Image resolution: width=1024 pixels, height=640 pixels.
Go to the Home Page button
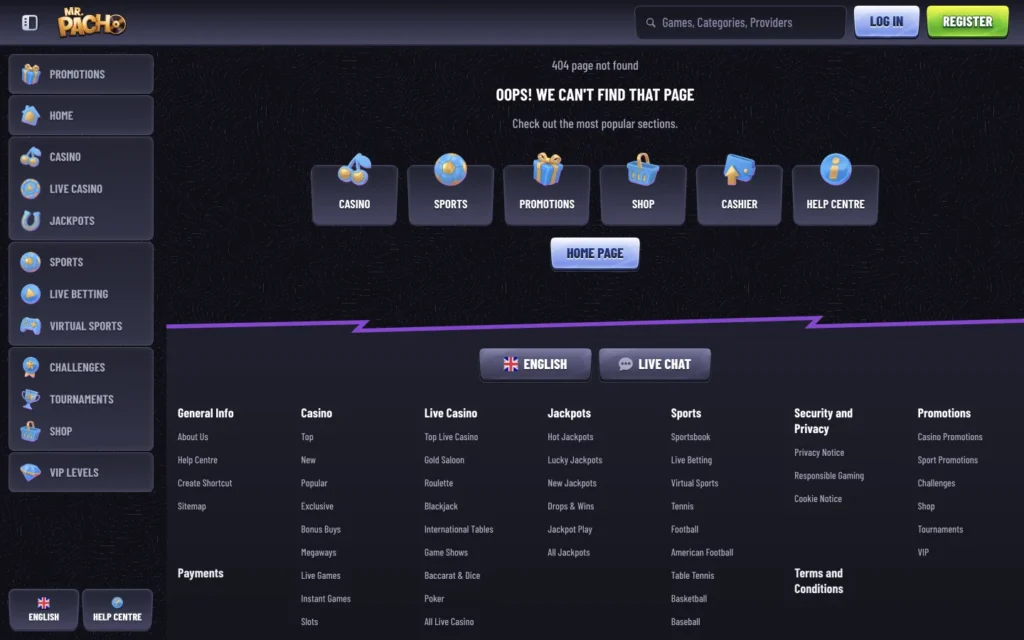[x=595, y=253]
